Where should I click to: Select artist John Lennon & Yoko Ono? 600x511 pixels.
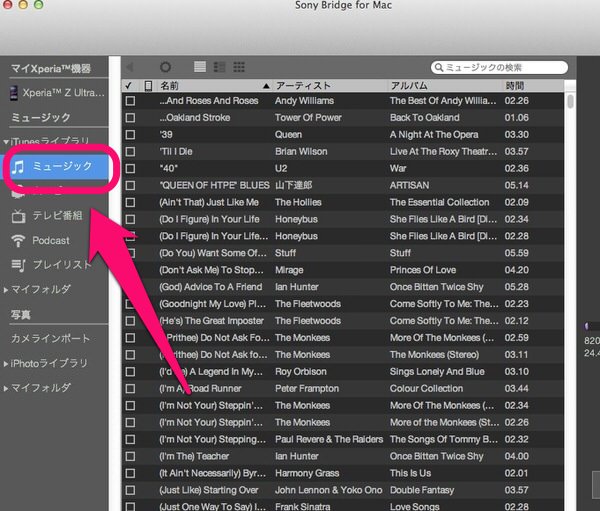coord(329,490)
